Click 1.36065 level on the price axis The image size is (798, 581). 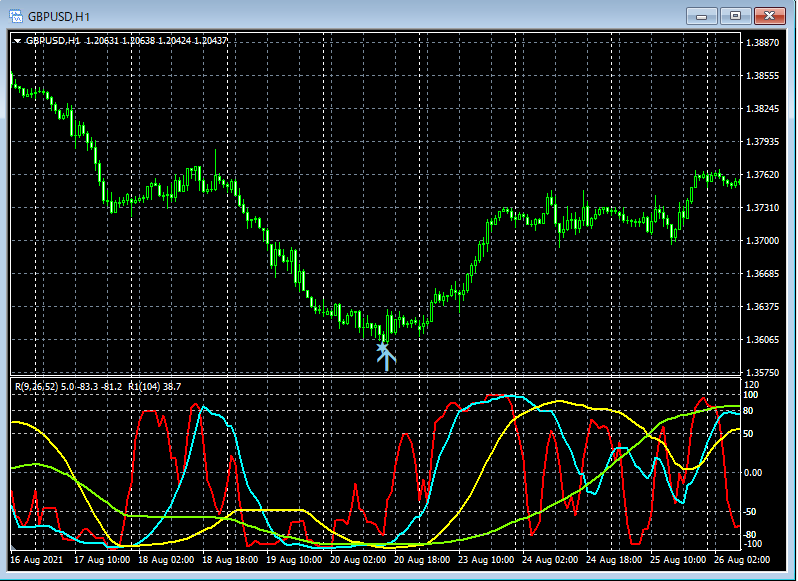tap(763, 340)
